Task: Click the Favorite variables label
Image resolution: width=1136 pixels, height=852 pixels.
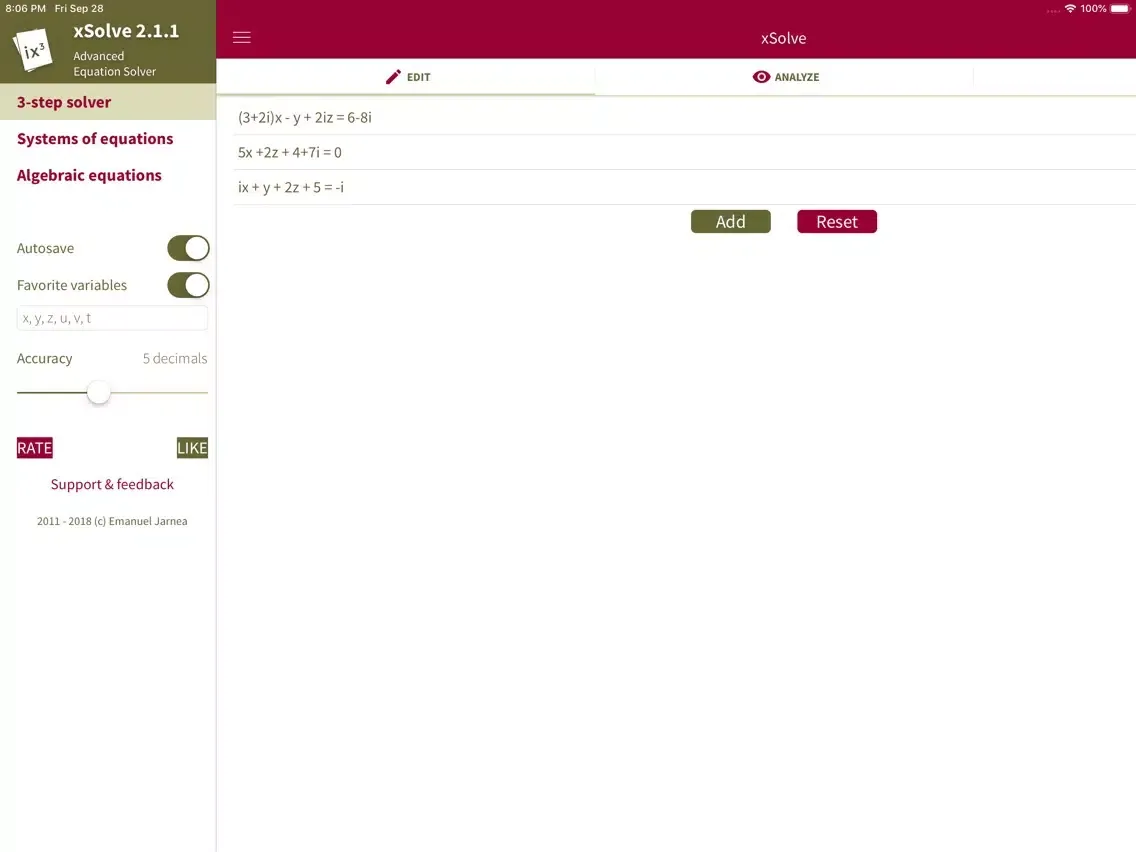Action: coord(72,285)
